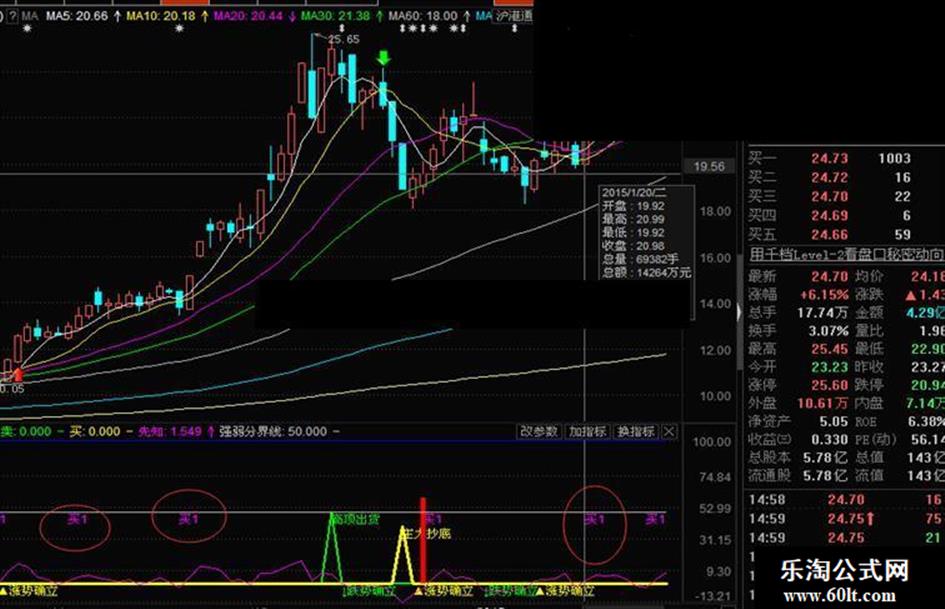Image resolution: width=945 pixels, height=609 pixels.
Task: Click the 改参数 (change parameters) button
Action: 539,432
